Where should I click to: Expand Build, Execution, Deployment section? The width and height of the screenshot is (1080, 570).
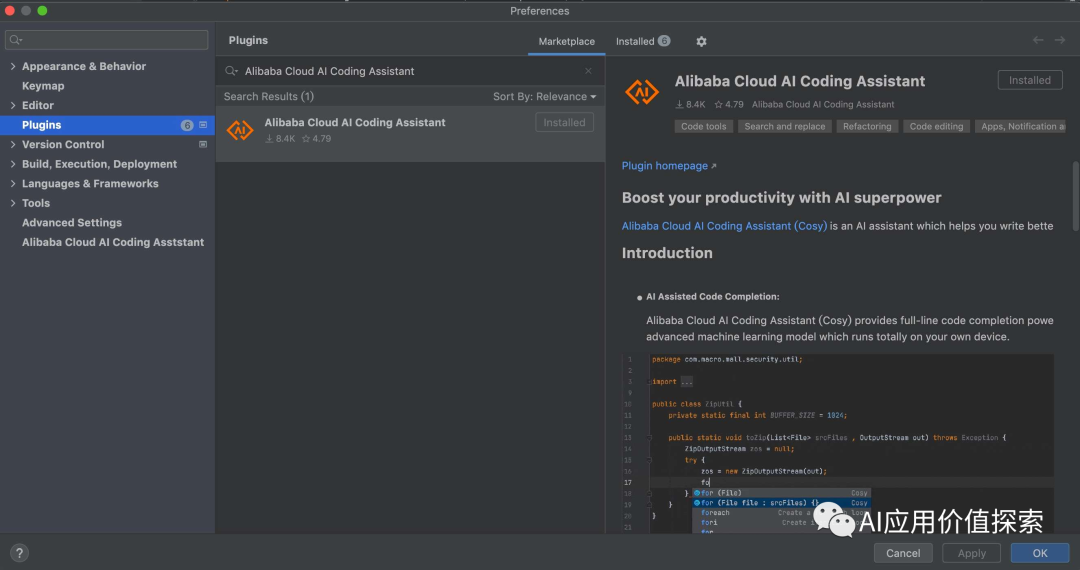(13, 164)
